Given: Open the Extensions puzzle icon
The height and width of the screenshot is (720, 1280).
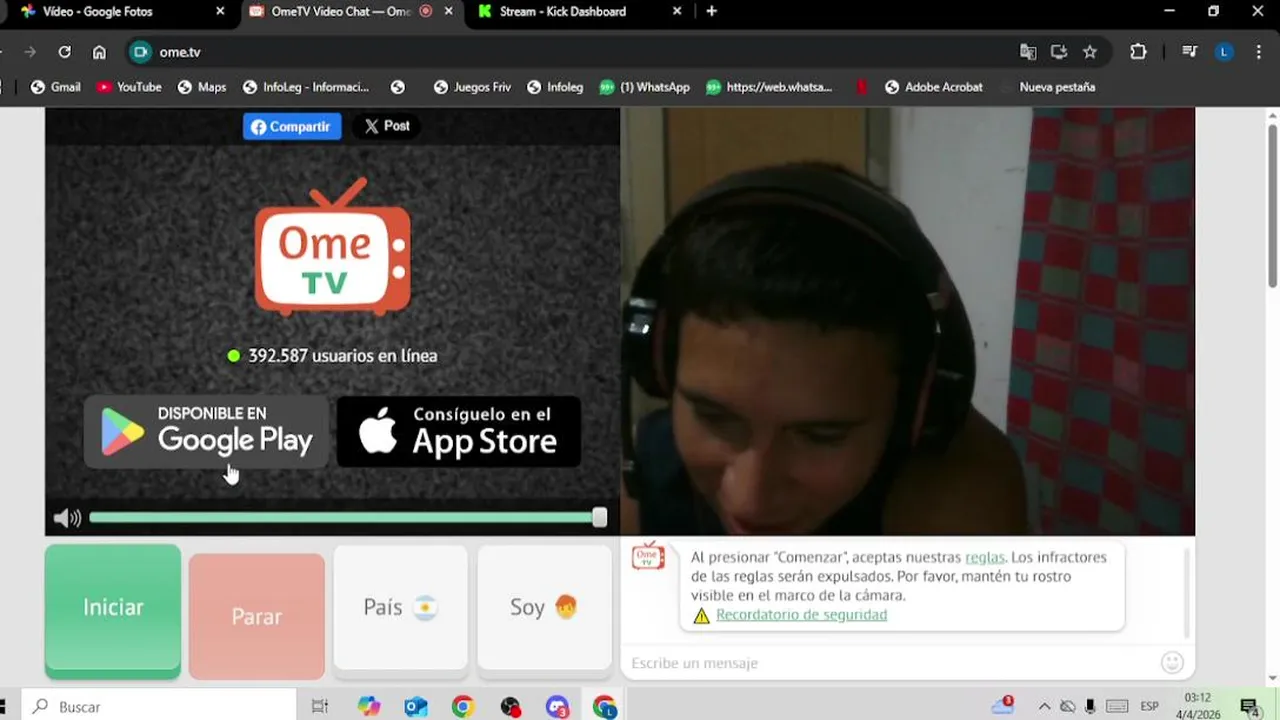Looking at the screenshot, I should pos(1138,52).
